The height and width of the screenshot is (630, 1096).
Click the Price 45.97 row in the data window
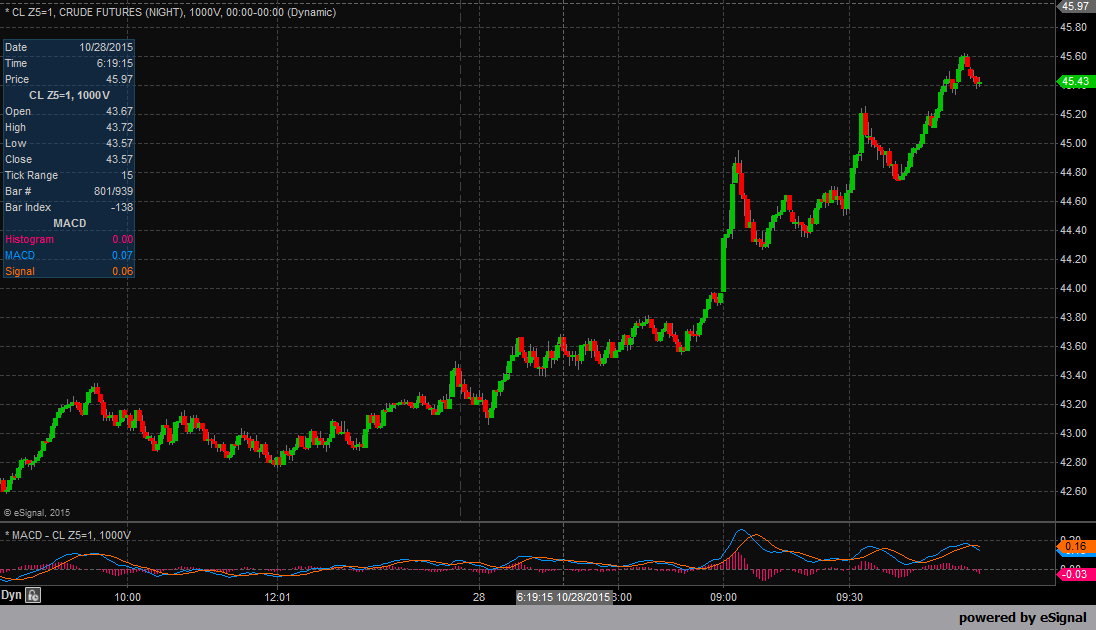pyautogui.click(x=68, y=80)
